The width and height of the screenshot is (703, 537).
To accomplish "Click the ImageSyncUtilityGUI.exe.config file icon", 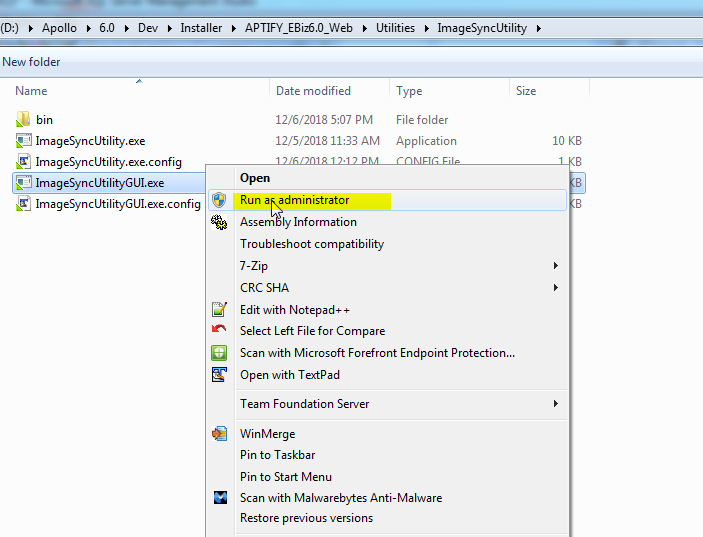I will click(x=24, y=204).
